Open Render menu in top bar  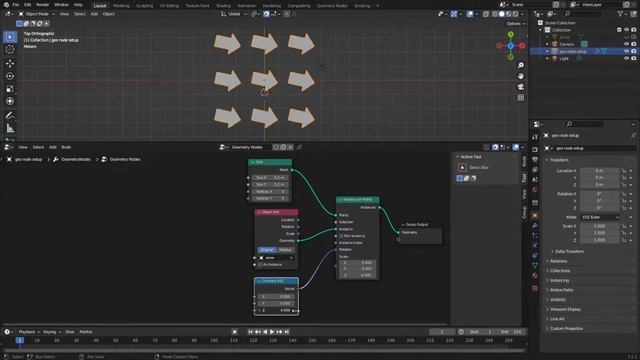(x=42, y=5)
